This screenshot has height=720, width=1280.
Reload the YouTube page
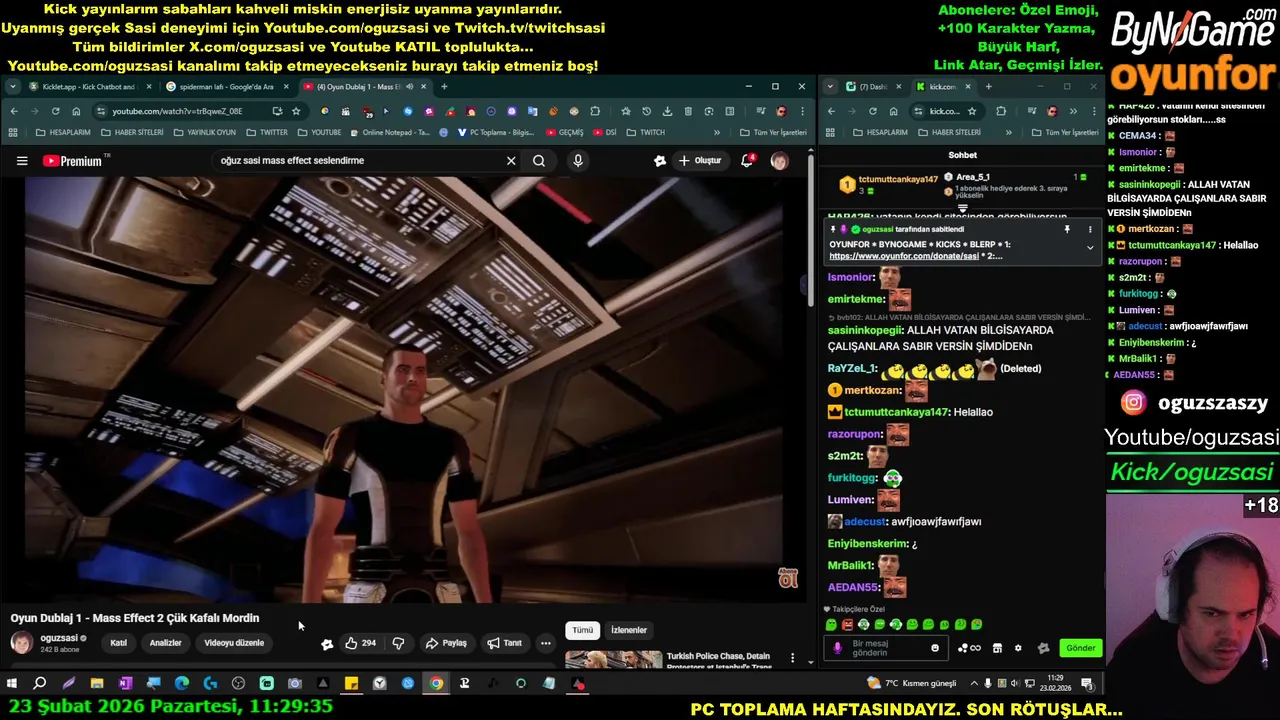[55, 111]
